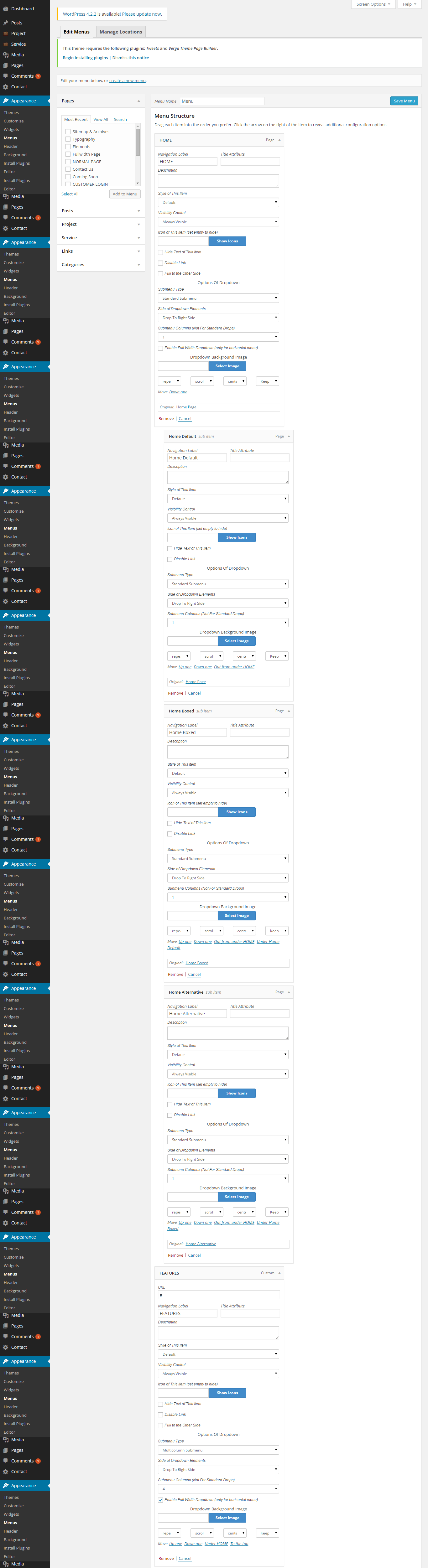The width and height of the screenshot is (428, 1568).
Task: Check the Sitemap & Archives page checkbox
Action: coord(68,132)
